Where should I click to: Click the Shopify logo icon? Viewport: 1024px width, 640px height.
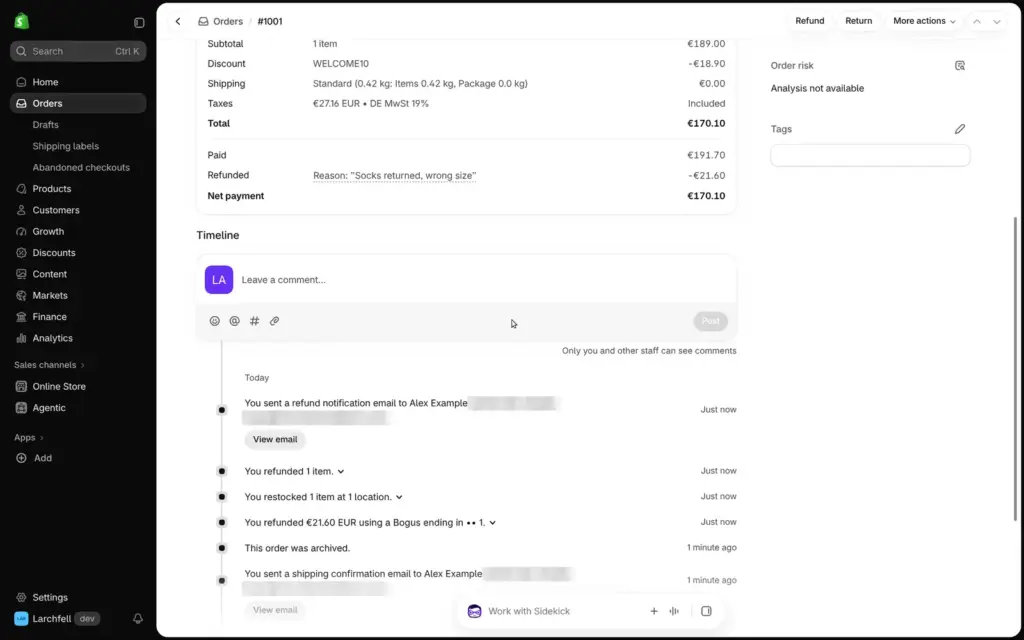coord(22,21)
